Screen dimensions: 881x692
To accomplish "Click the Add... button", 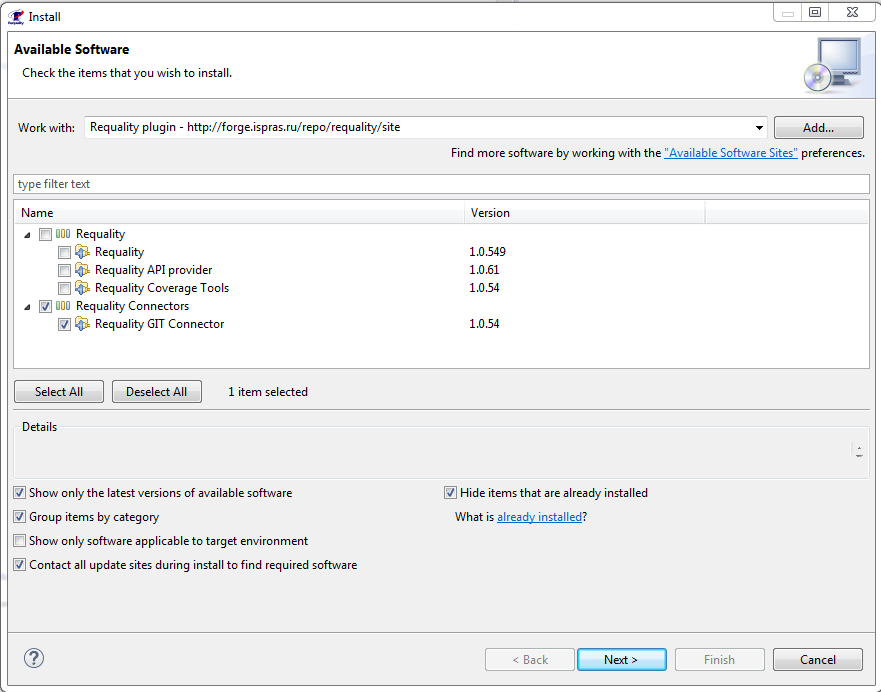I will click(818, 128).
